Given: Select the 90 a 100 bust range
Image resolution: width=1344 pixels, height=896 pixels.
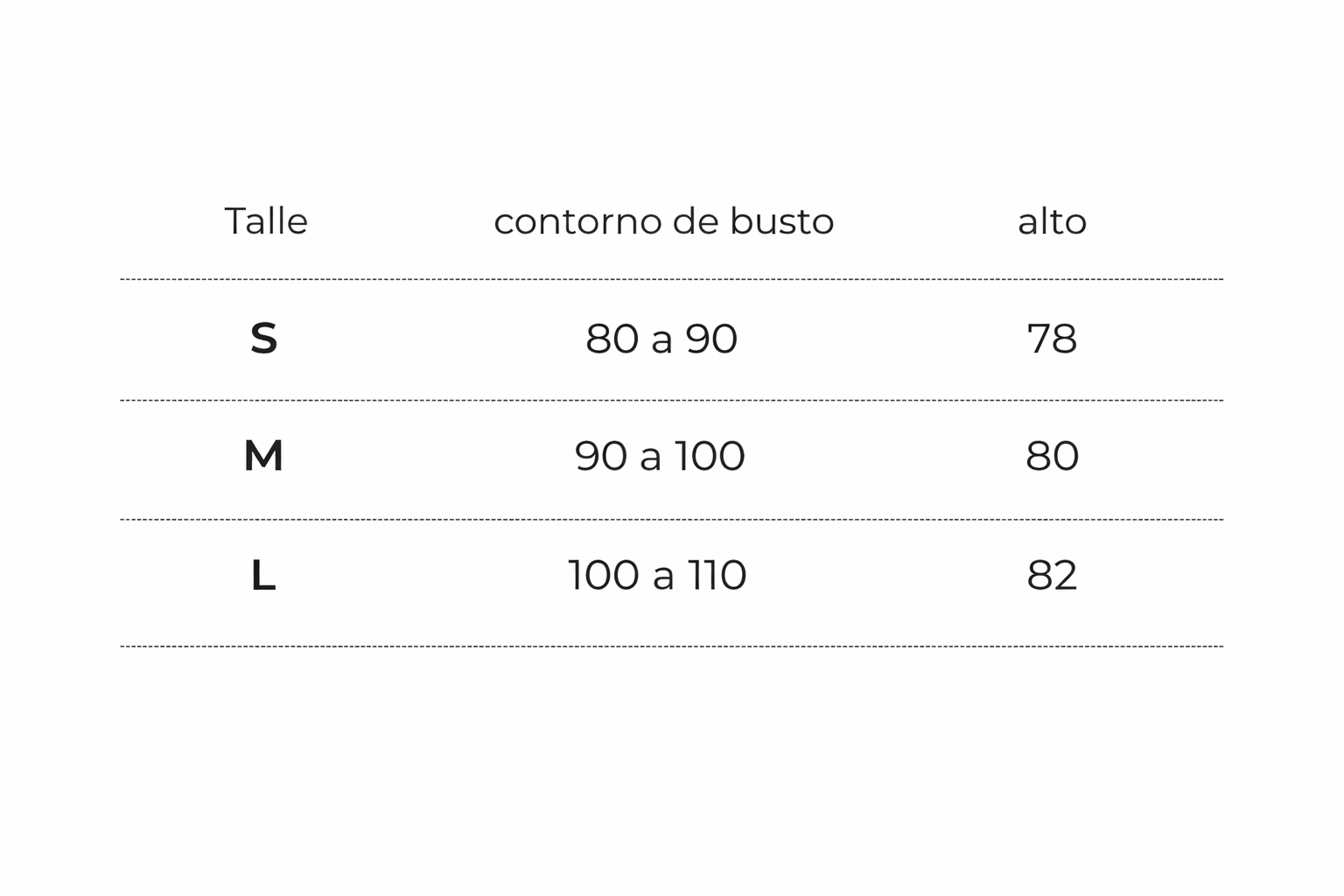Looking at the screenshot, I should tap(660, 456).
